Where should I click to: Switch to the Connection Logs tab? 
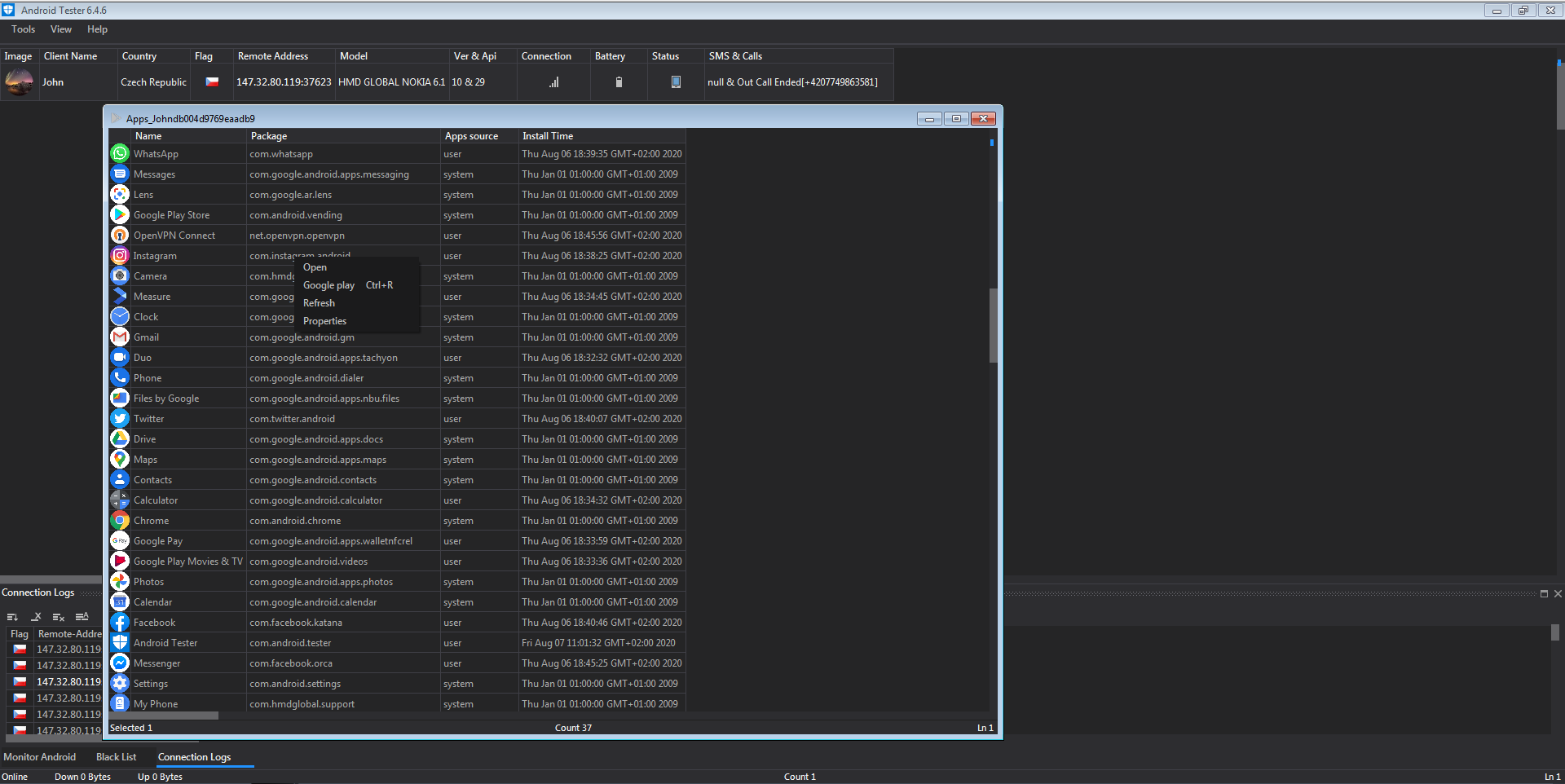195,757
